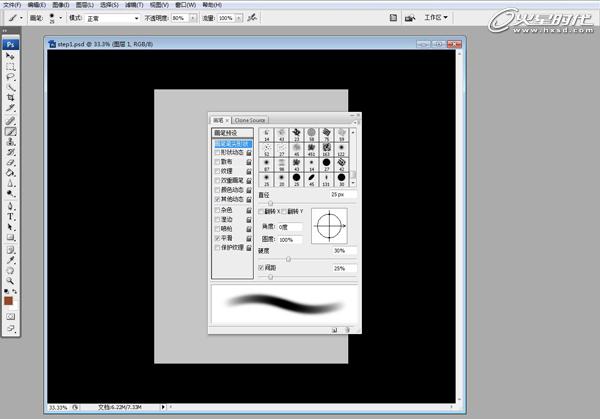Select the Crop tool
Viewport: 600px width, 419px height.
pos(10,98)
